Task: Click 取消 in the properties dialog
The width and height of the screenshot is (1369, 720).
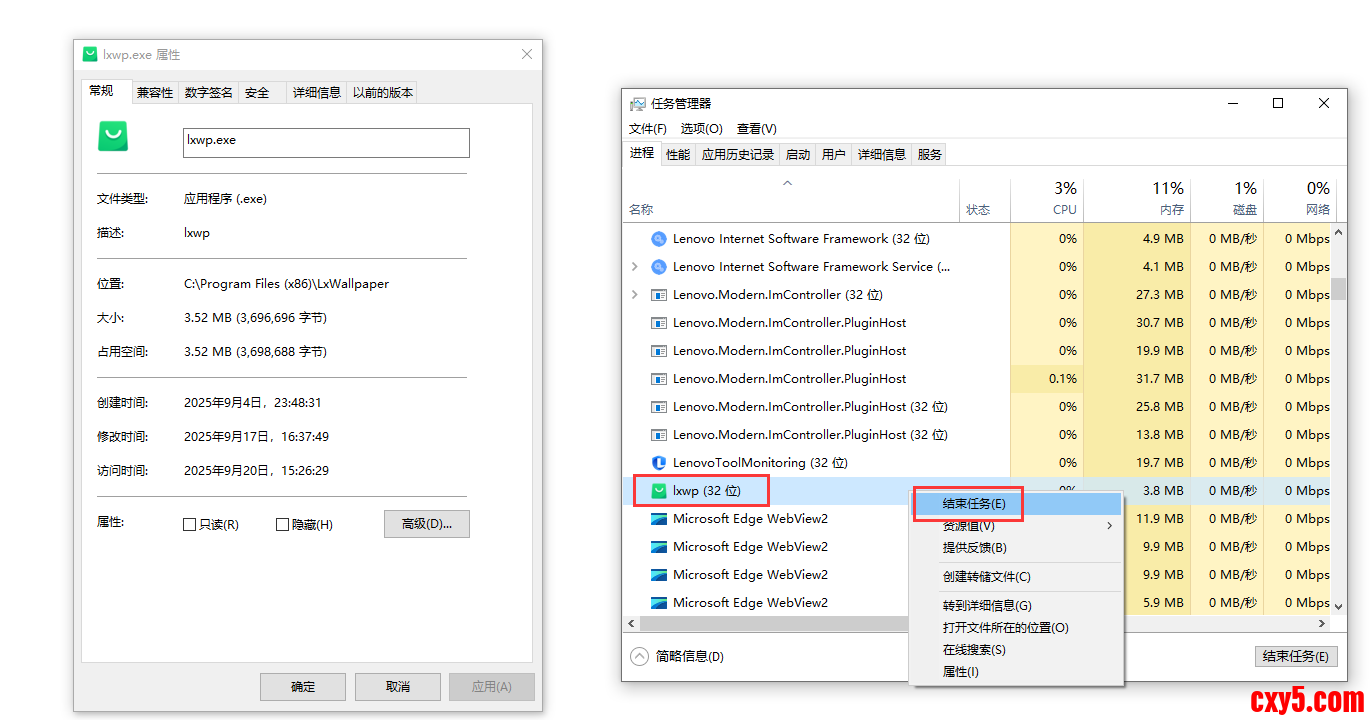Action: 398,687
